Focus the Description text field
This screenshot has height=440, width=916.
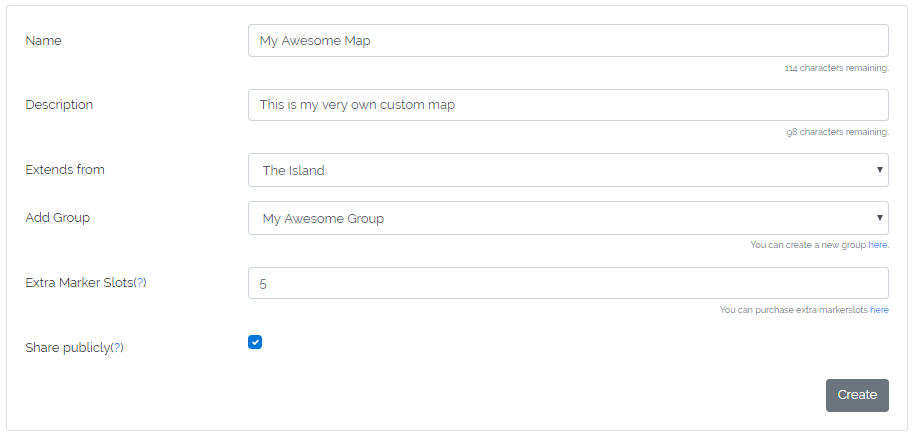[567, 105]
